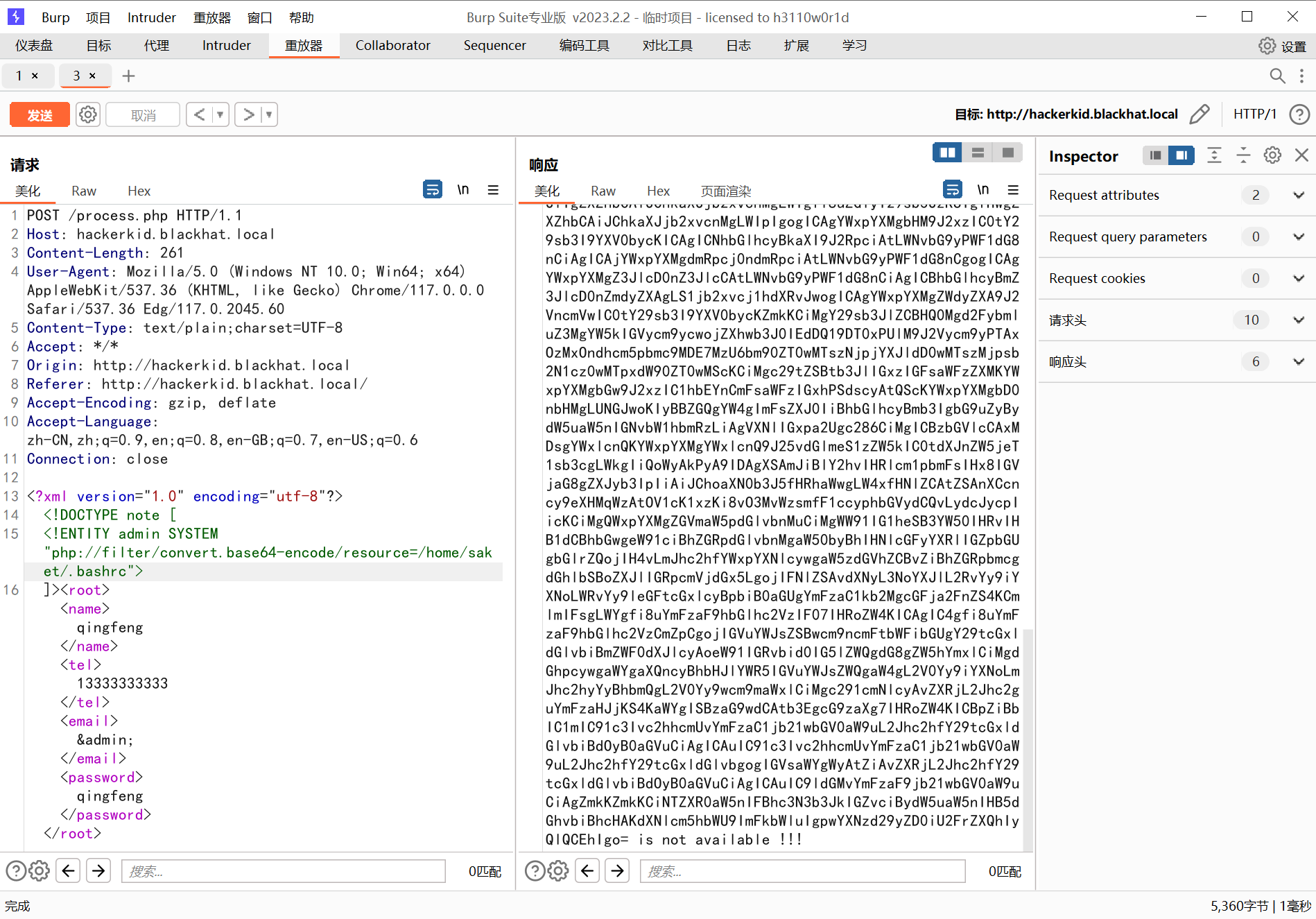This screenshot has width=1316, height=919.
Task: Select response Hex view tab
Action: (658, 191)
